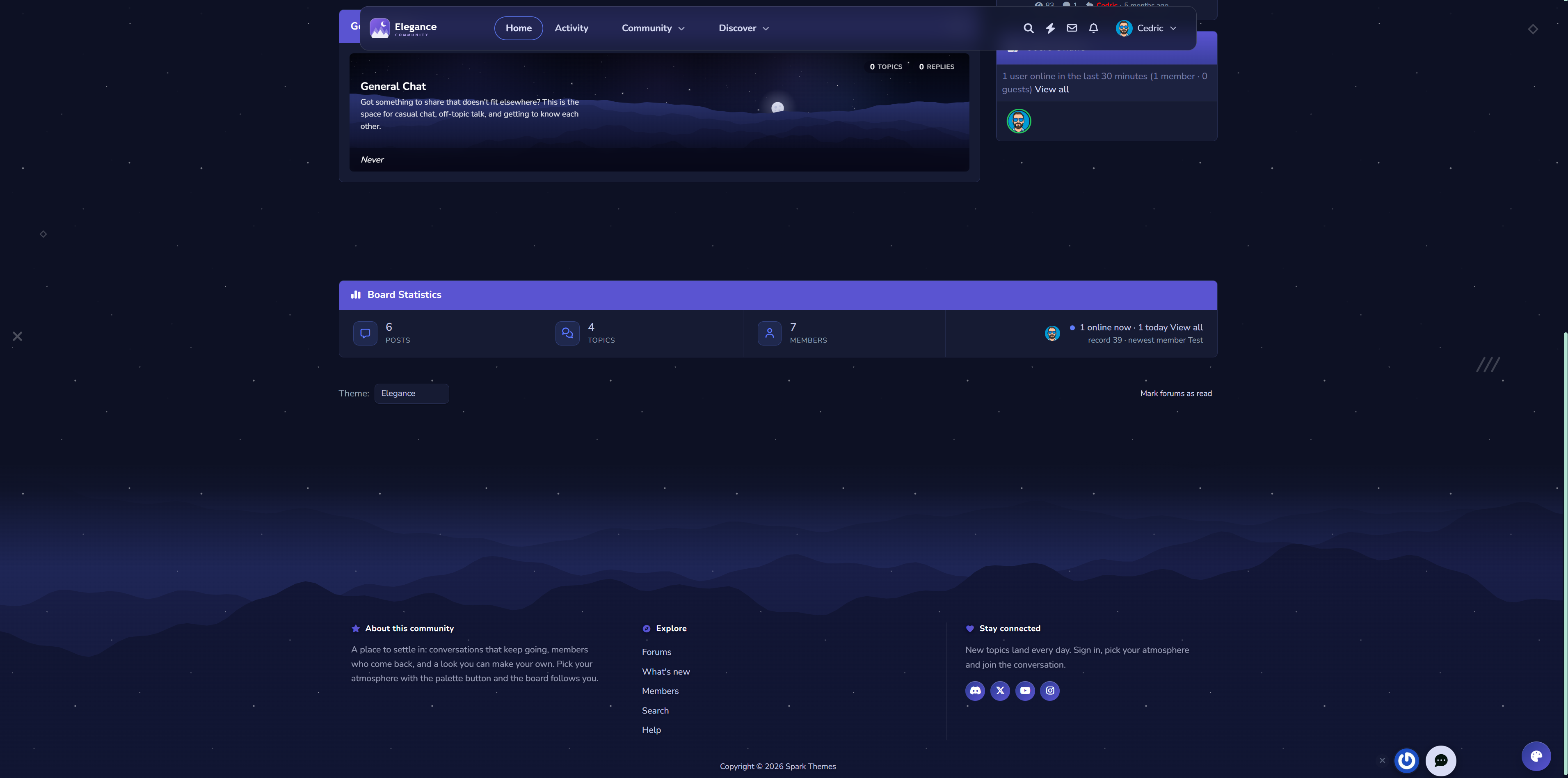This screenshot has width=1568, height=778.
Task: Click the Board Statistics bar chart icon
Action: tap(356, 295)
